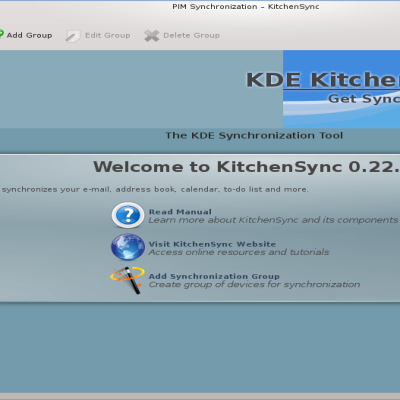Select the Delete Group label in the toolbar
Screen dimensions: 400x400
(191, 35)
